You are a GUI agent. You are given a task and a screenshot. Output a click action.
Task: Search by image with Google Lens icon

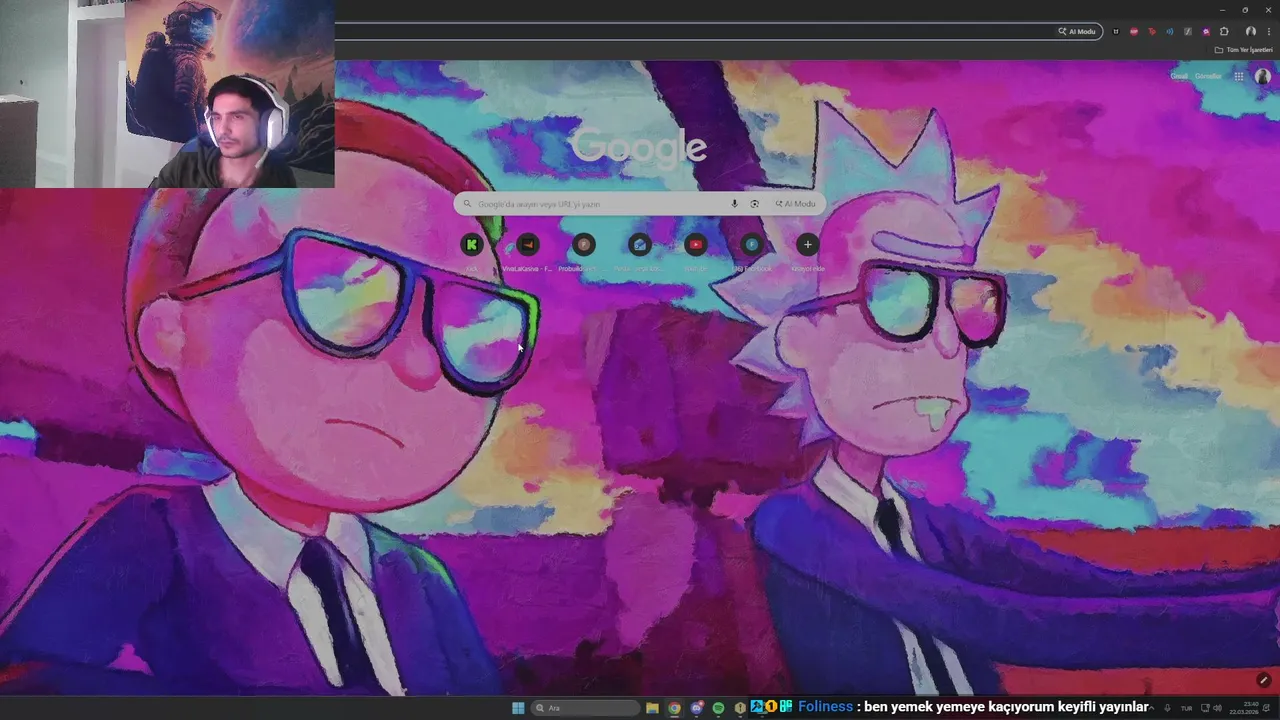(755, 204)
